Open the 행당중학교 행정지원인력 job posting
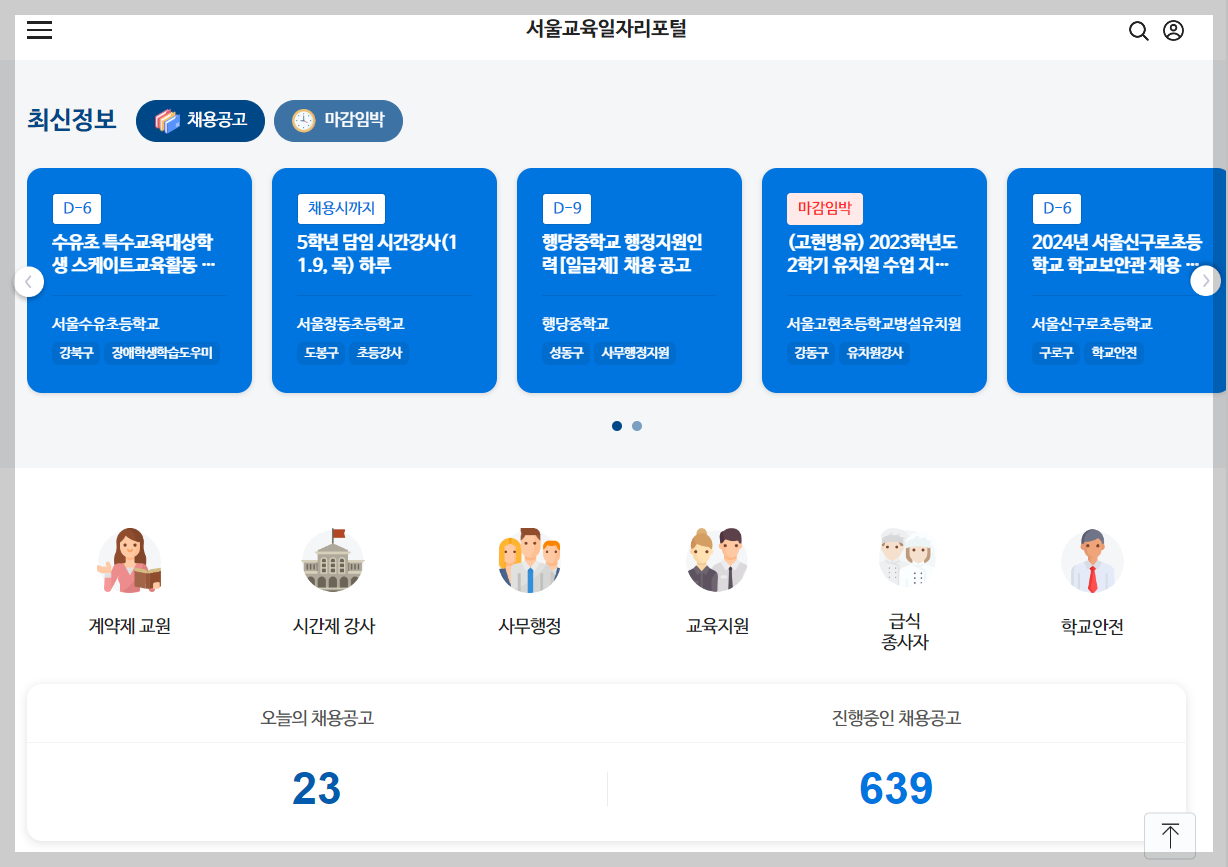This screenshot has height=867, width=1228. (628, 252)
